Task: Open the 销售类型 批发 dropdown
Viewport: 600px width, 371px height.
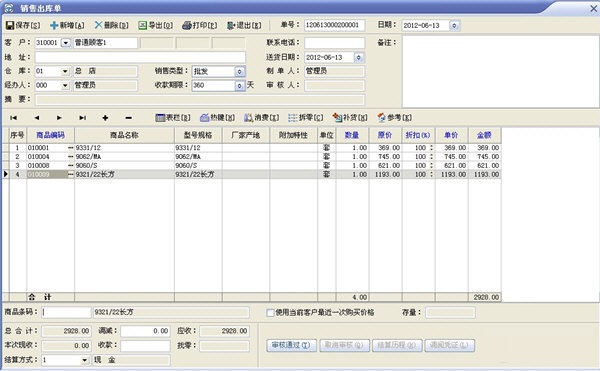Action: point(240,72)
